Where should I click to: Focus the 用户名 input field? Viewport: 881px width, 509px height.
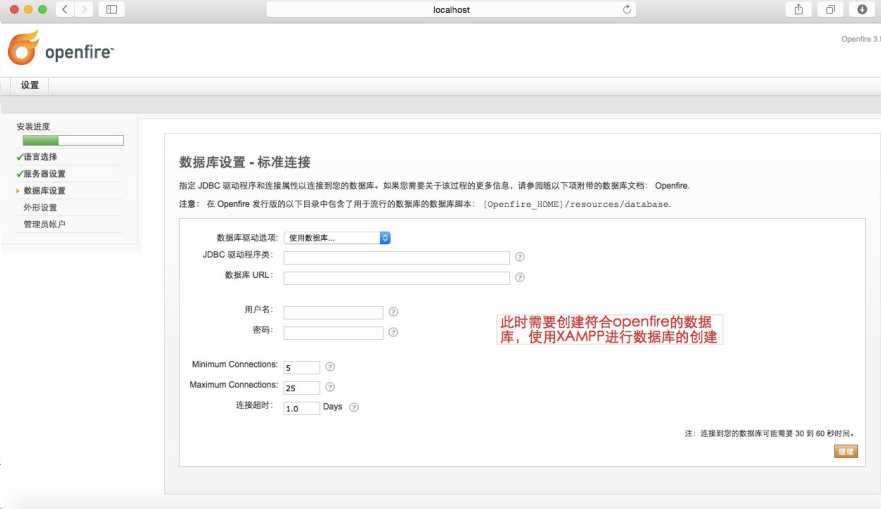333,312
